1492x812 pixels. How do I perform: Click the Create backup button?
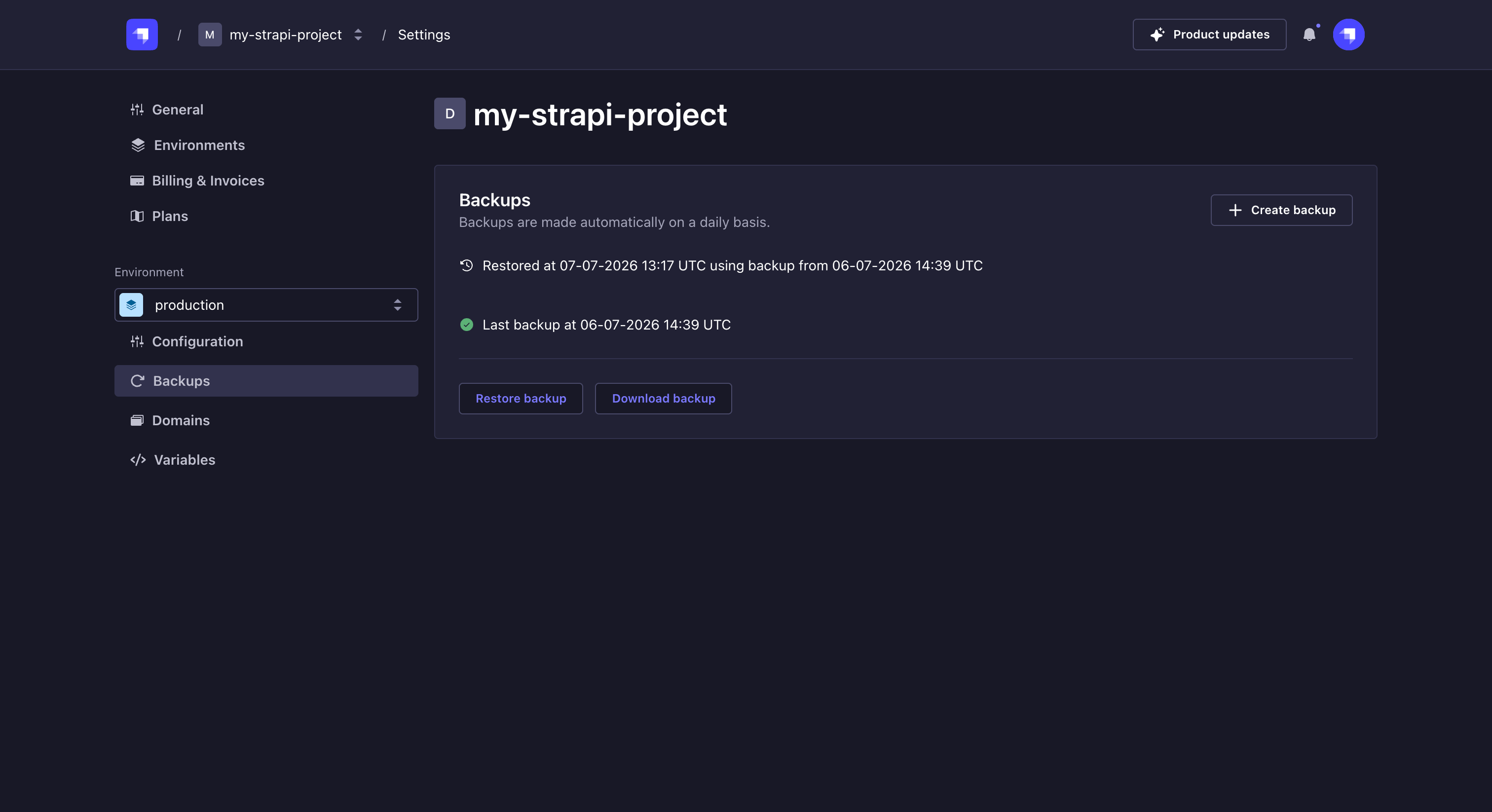[1281, 210]
